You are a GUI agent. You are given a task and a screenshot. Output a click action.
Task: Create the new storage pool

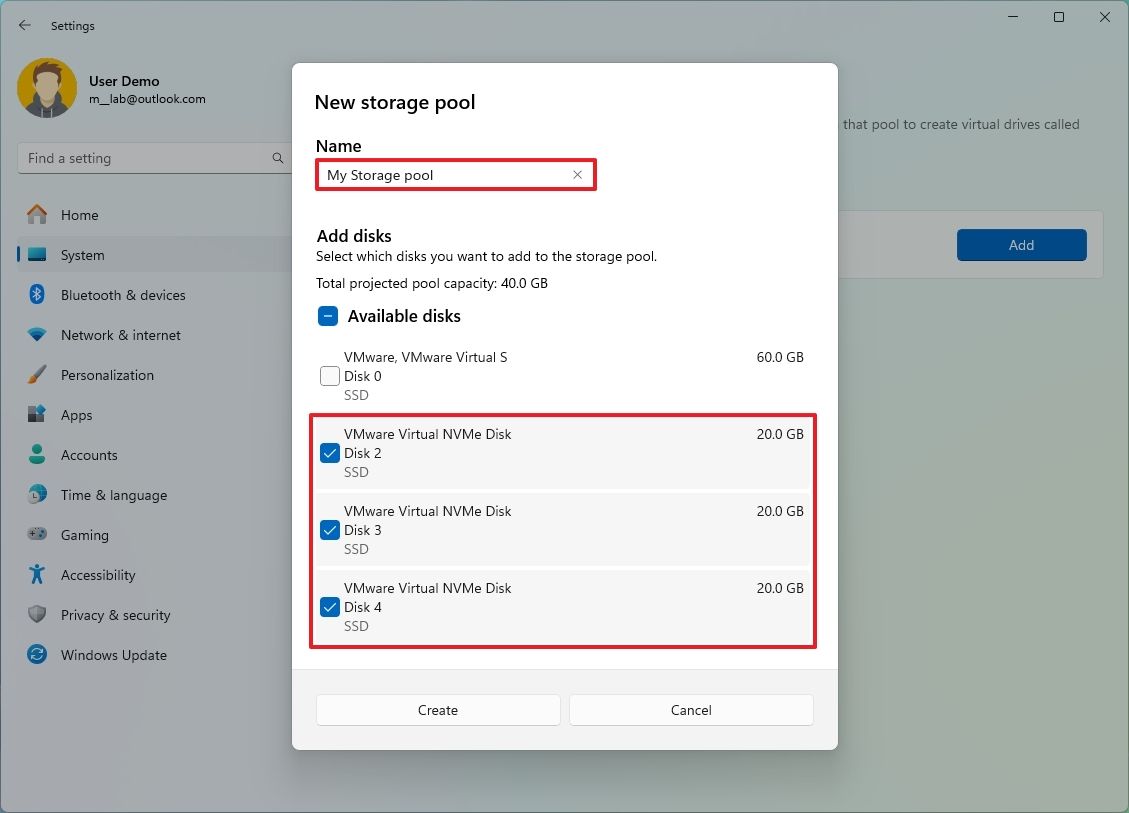[x=437, y=710]
